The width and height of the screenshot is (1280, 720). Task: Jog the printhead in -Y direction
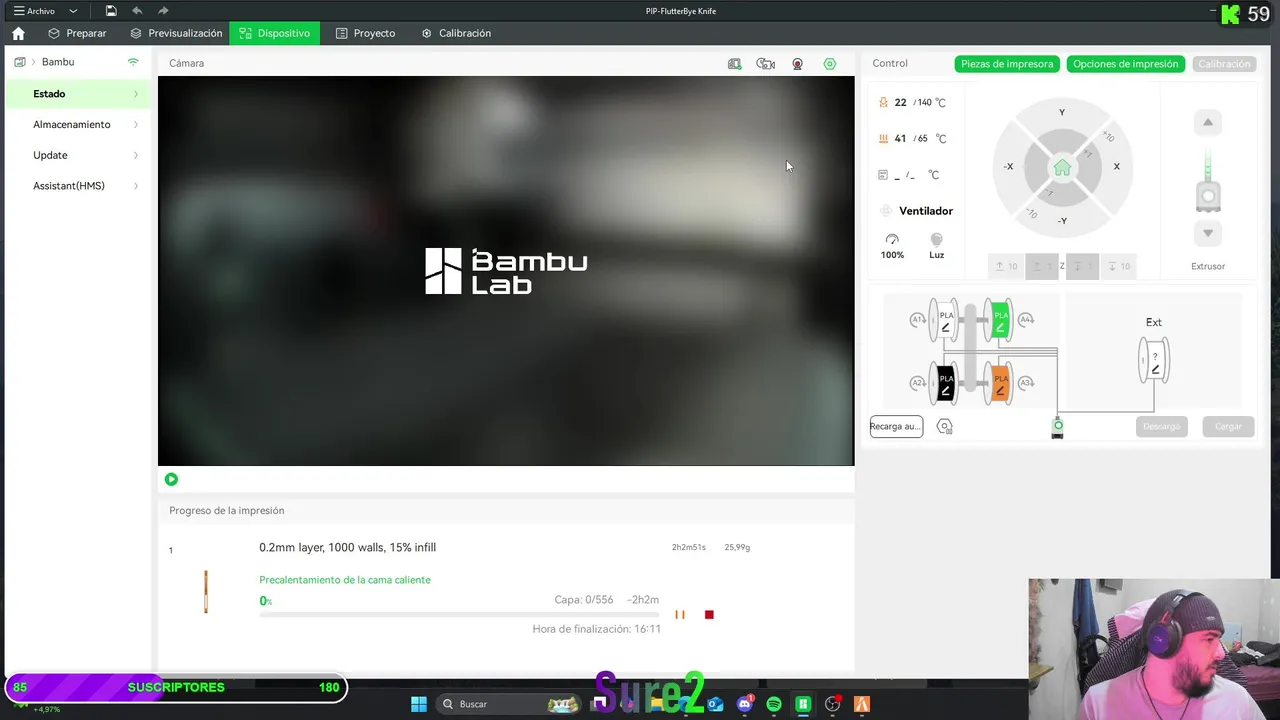tap(1062, 221)
